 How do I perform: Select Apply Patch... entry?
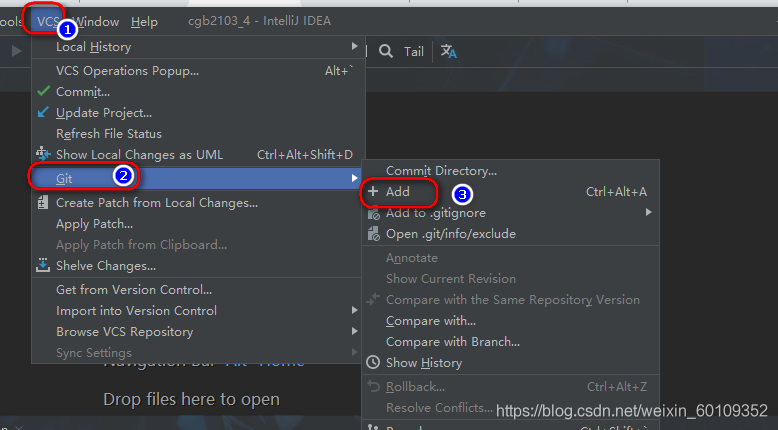[94, 224]
